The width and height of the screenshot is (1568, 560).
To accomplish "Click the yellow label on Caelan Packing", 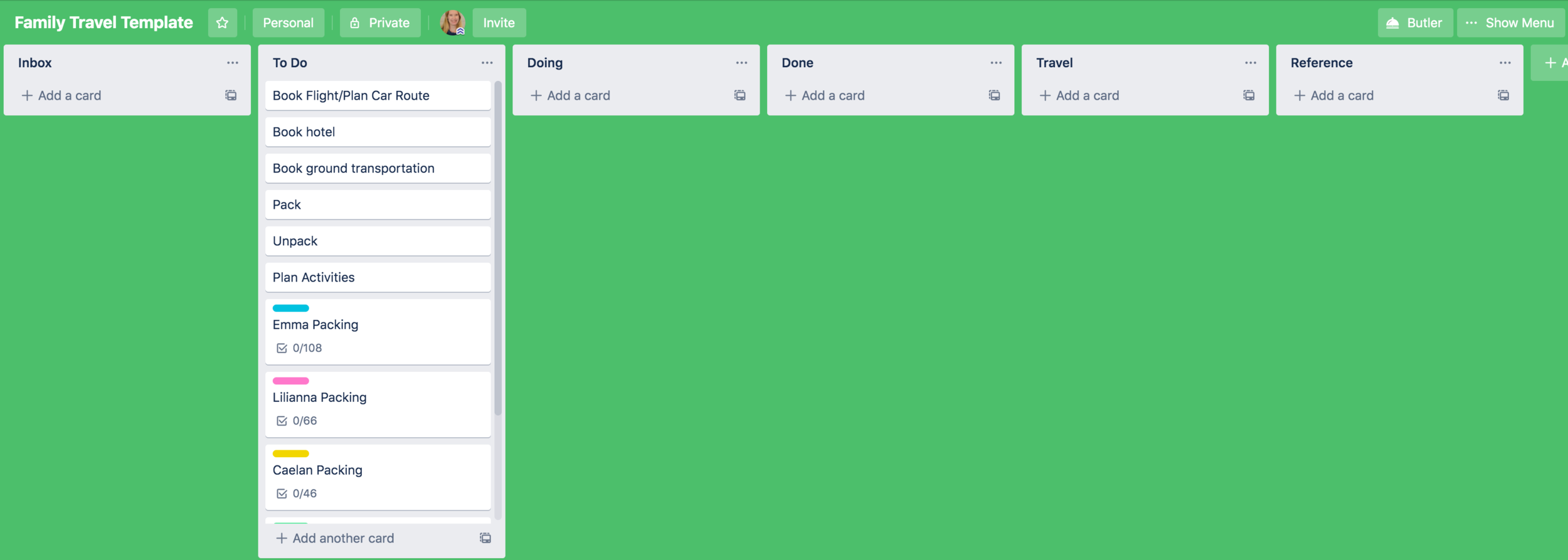I will point(291,453).
